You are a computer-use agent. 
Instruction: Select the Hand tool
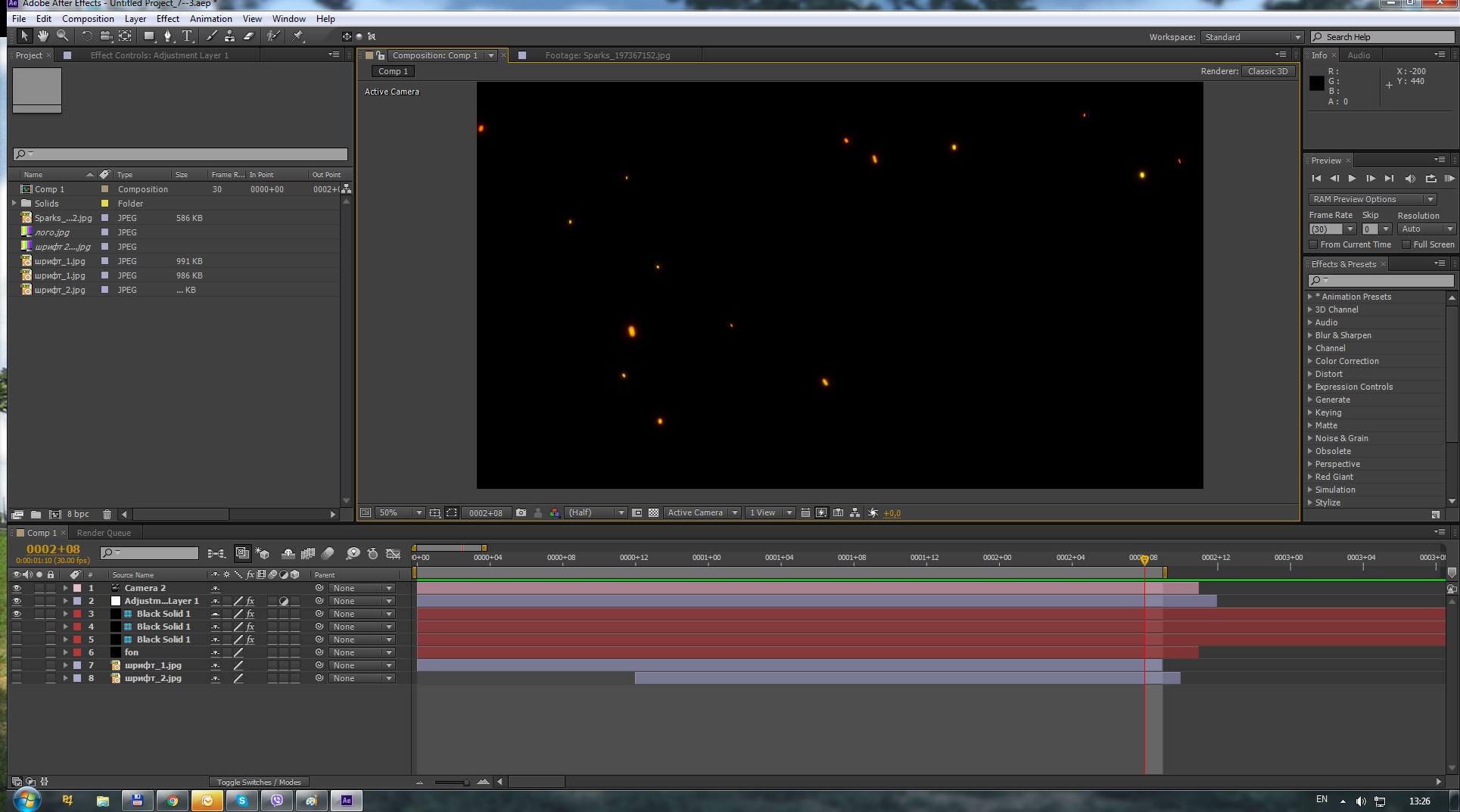[43, 36]
